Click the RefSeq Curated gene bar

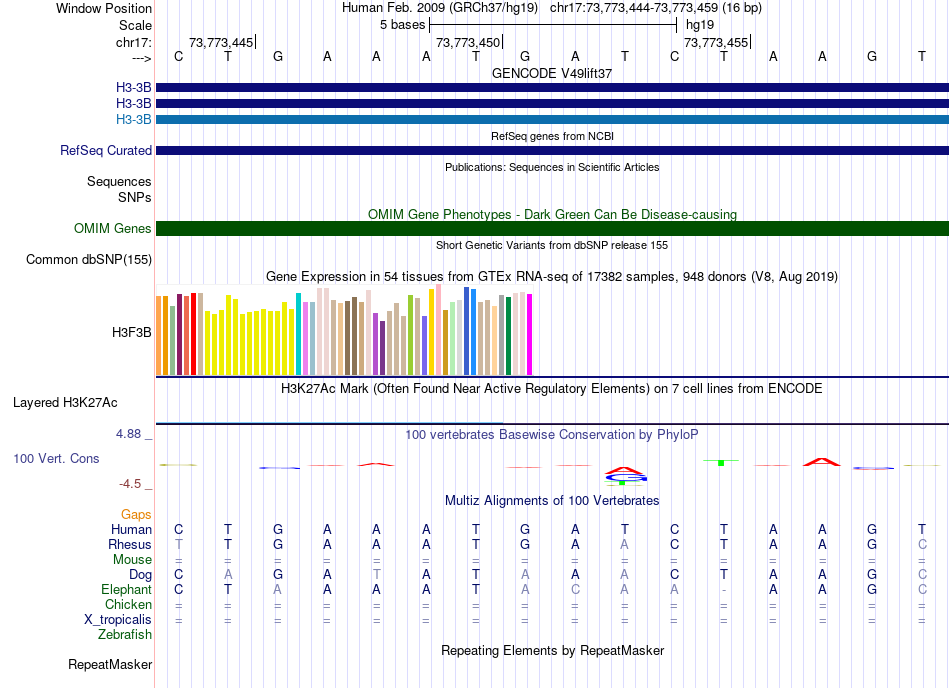(x=553, y=150)
